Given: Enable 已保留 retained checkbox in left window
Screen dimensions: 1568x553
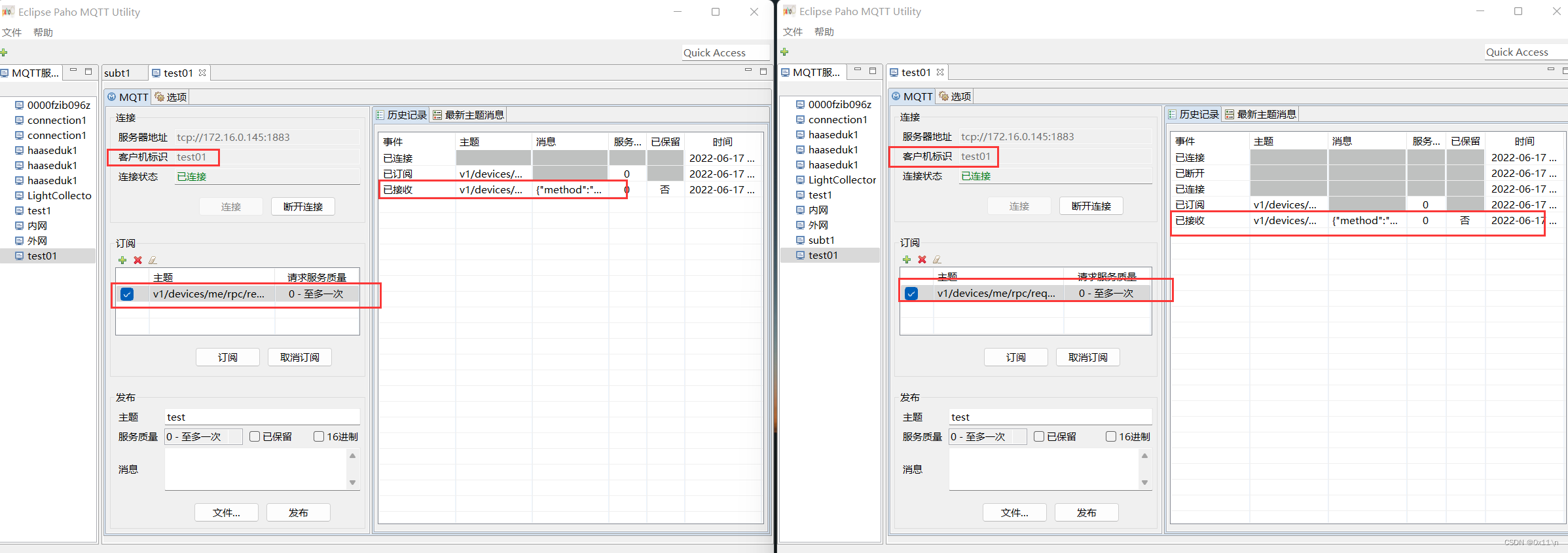Looking at the screenshot, I should [255, 436].
